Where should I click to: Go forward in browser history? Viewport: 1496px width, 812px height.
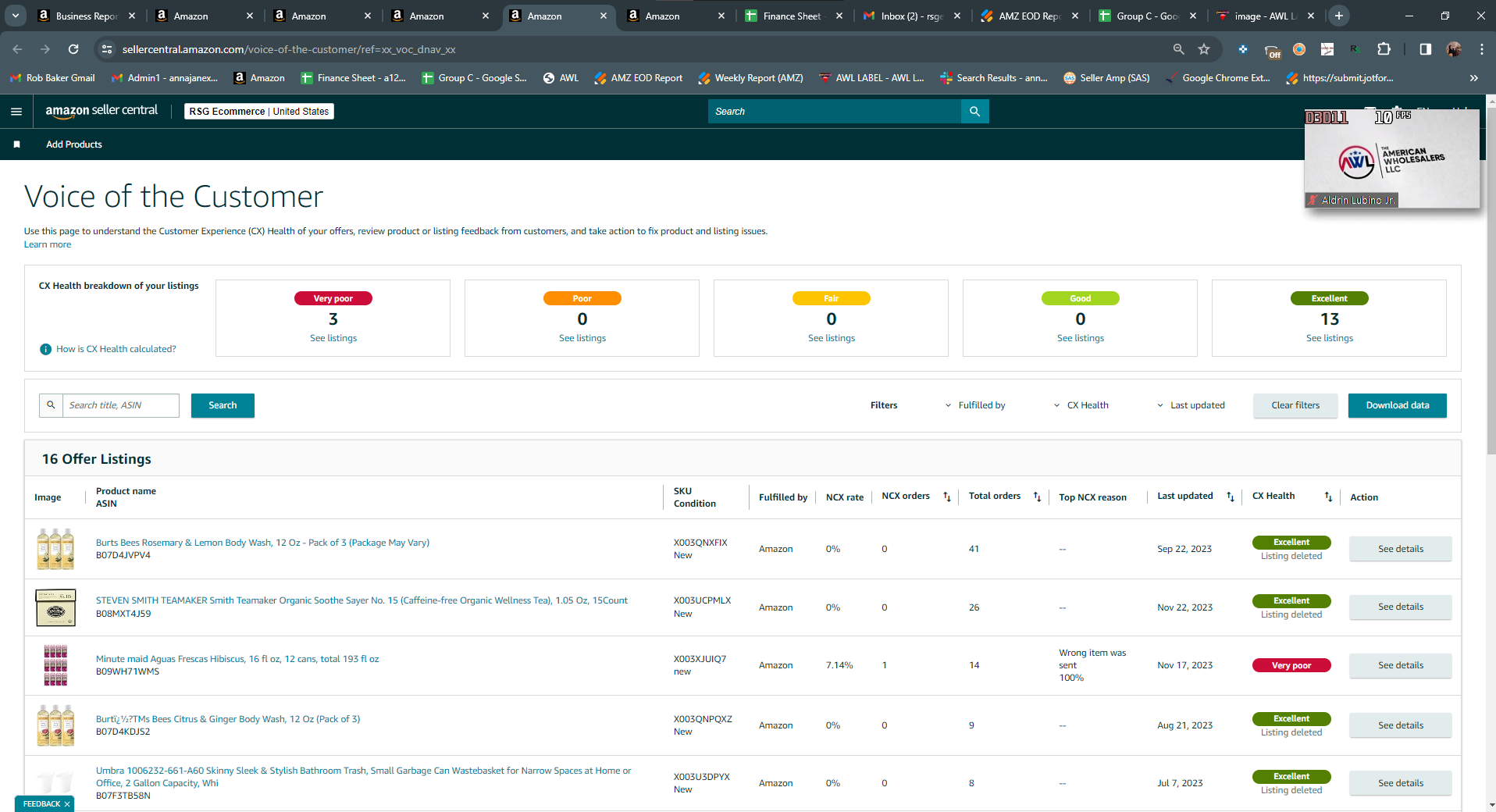click(45, 49)
